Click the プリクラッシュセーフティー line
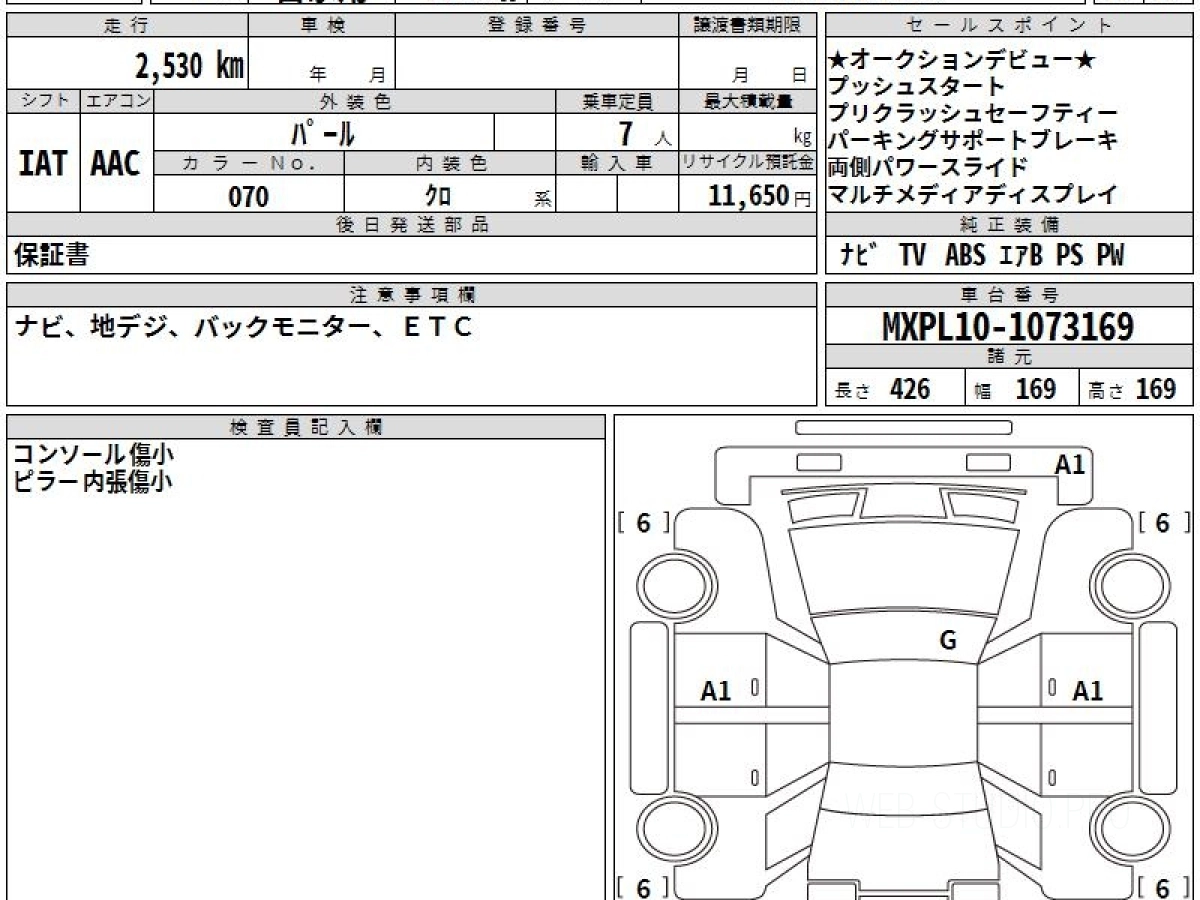 coord(972,114)
